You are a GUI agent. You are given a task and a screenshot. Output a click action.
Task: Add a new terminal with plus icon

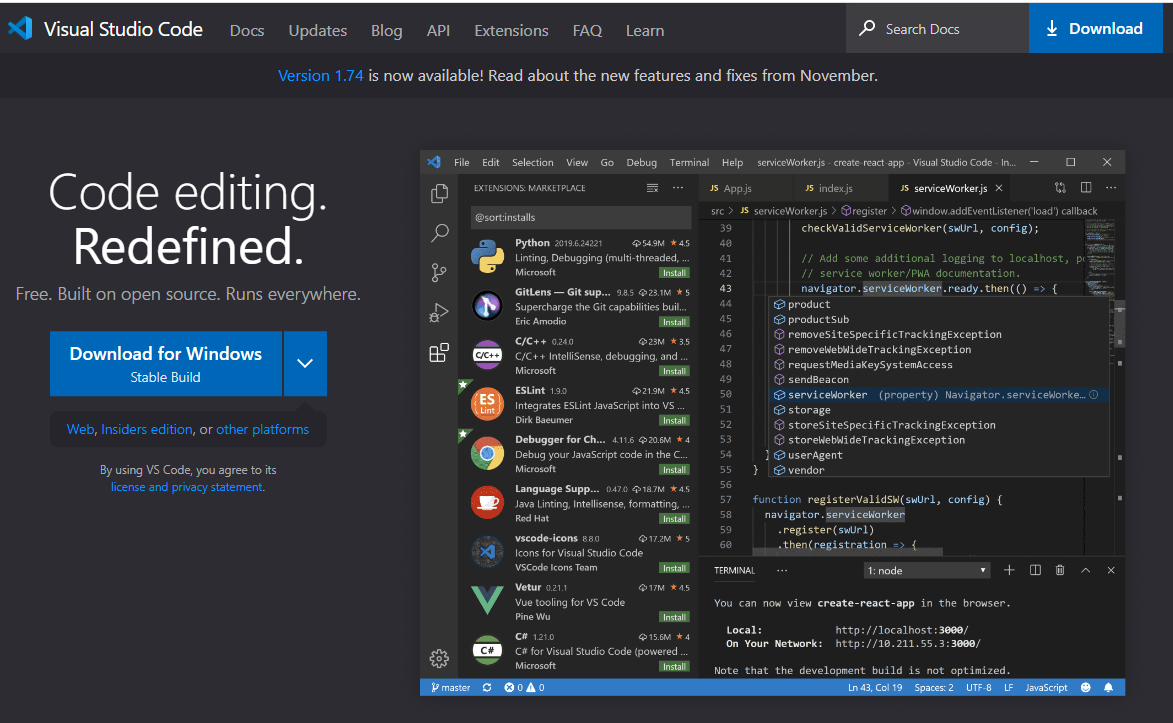(x=1009, y=570)
